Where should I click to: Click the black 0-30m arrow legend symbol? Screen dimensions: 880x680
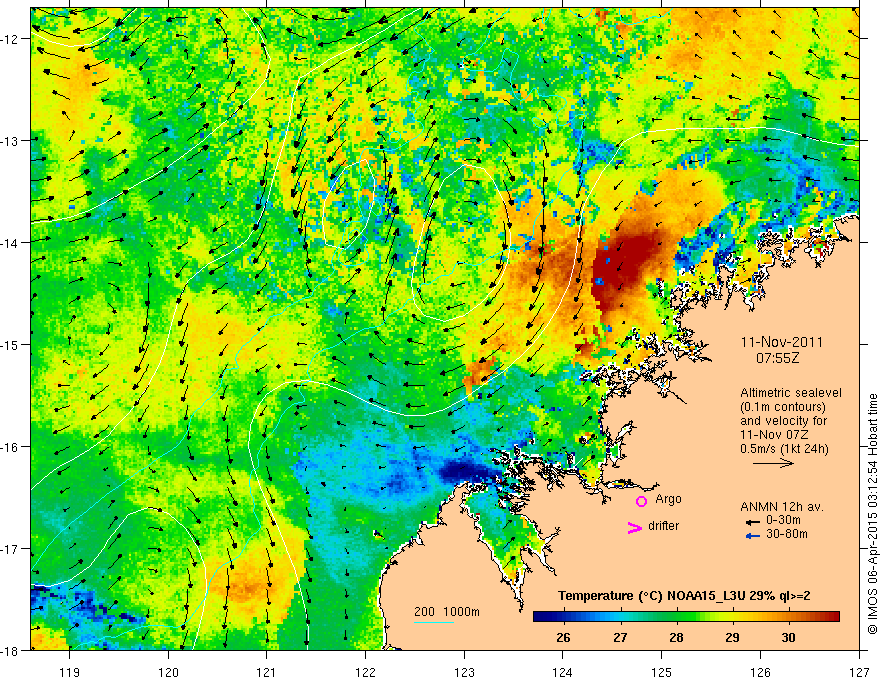click(753, 522)
